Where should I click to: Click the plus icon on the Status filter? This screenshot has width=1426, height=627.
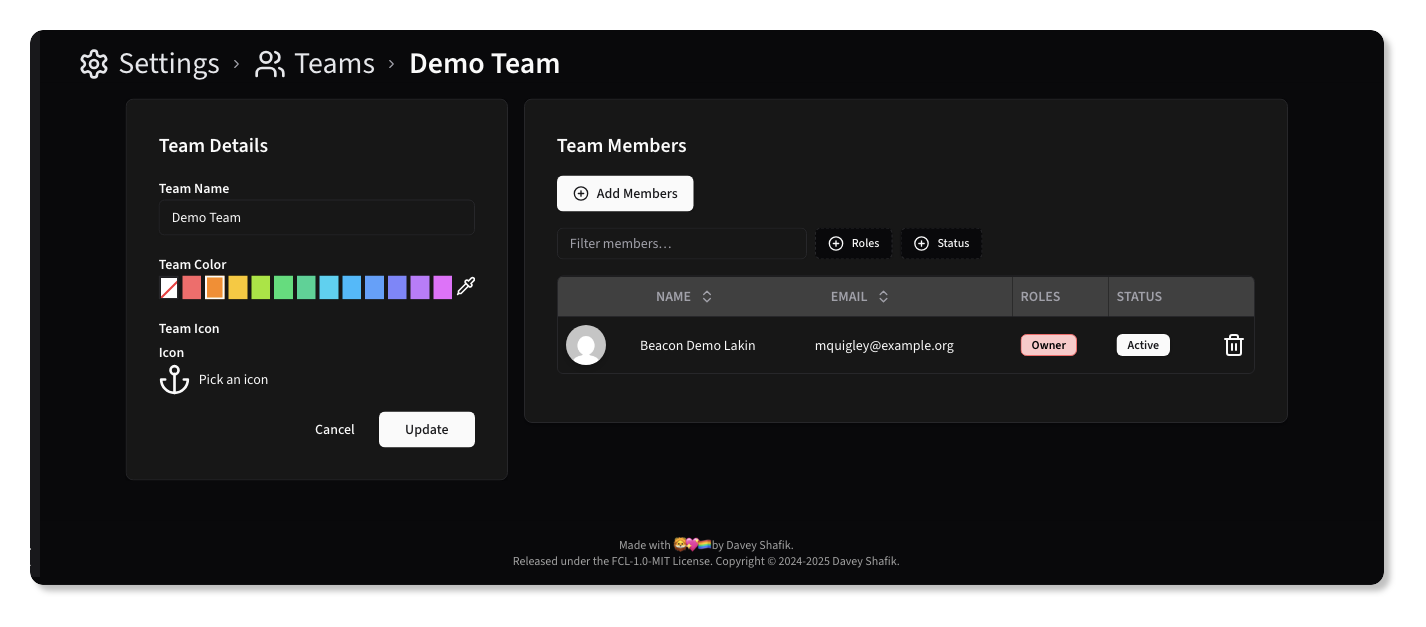pos(921,243)
